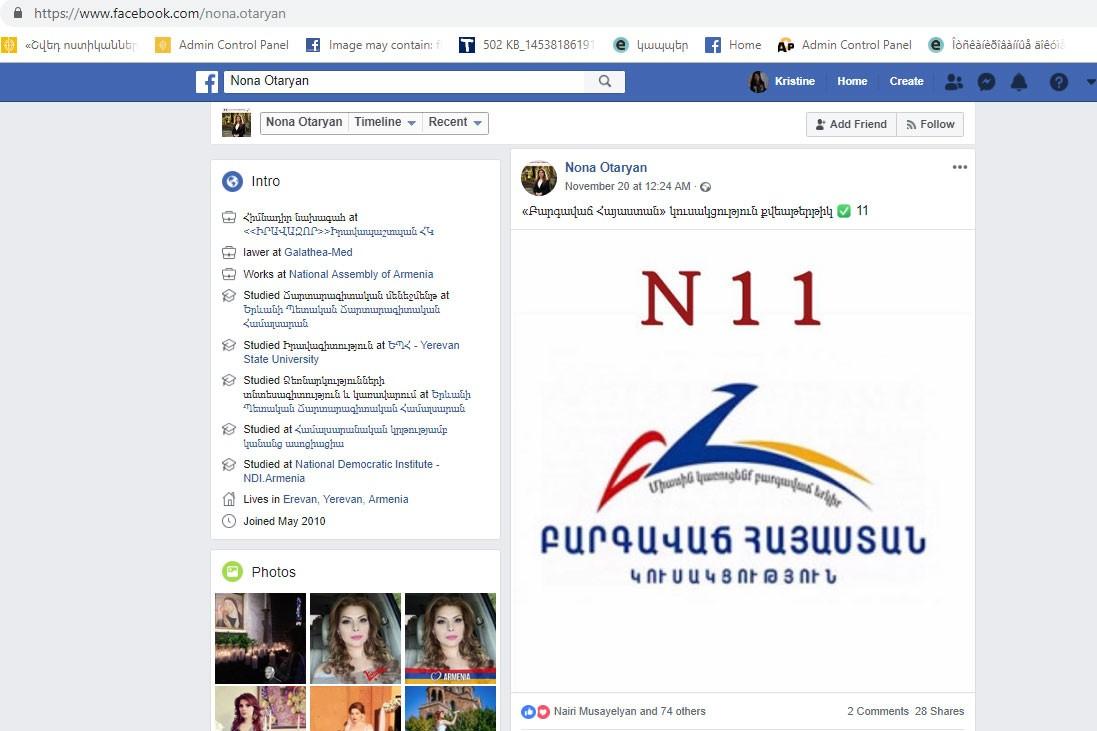
Task: Open Nairi Musayelyan and 74 others
Action: (630, 711)
